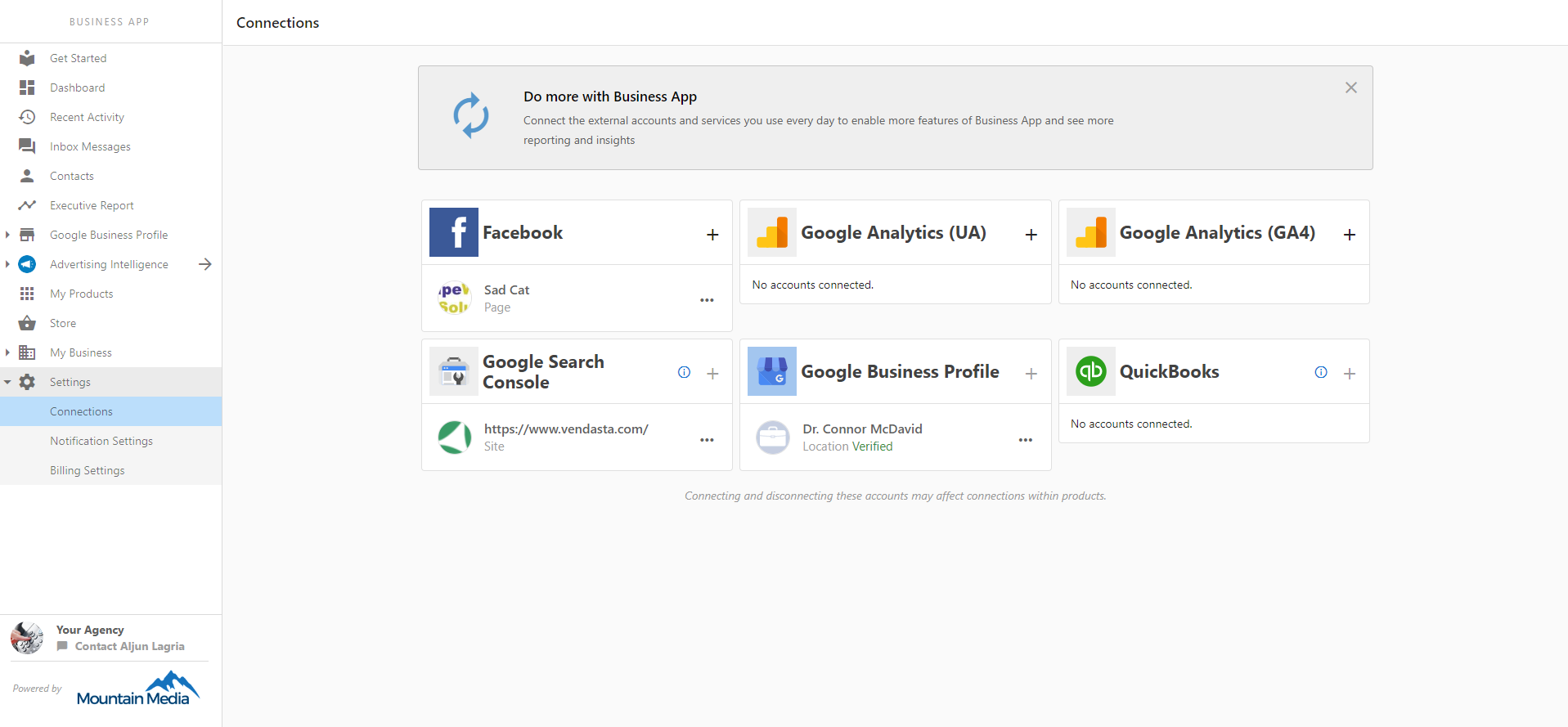1568x727 pixels.
Task: Click the Location Verified status text
Action: [x=847, y=447]
